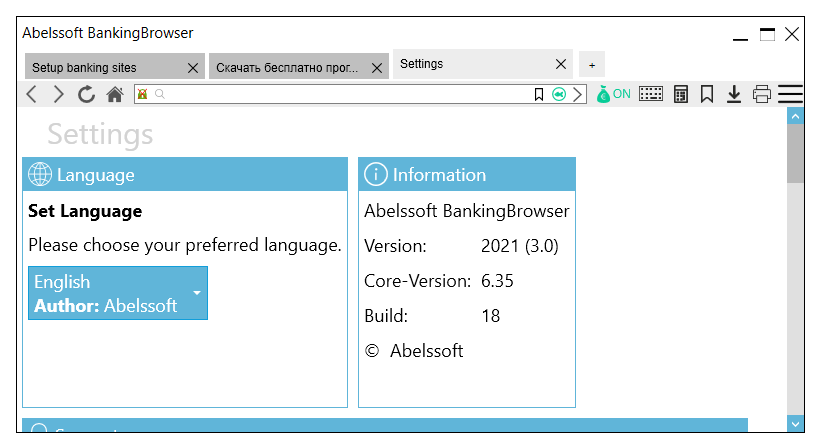Click the site security icon in address bar
This screenshot has height=448, width=816.
coord(142,94)
